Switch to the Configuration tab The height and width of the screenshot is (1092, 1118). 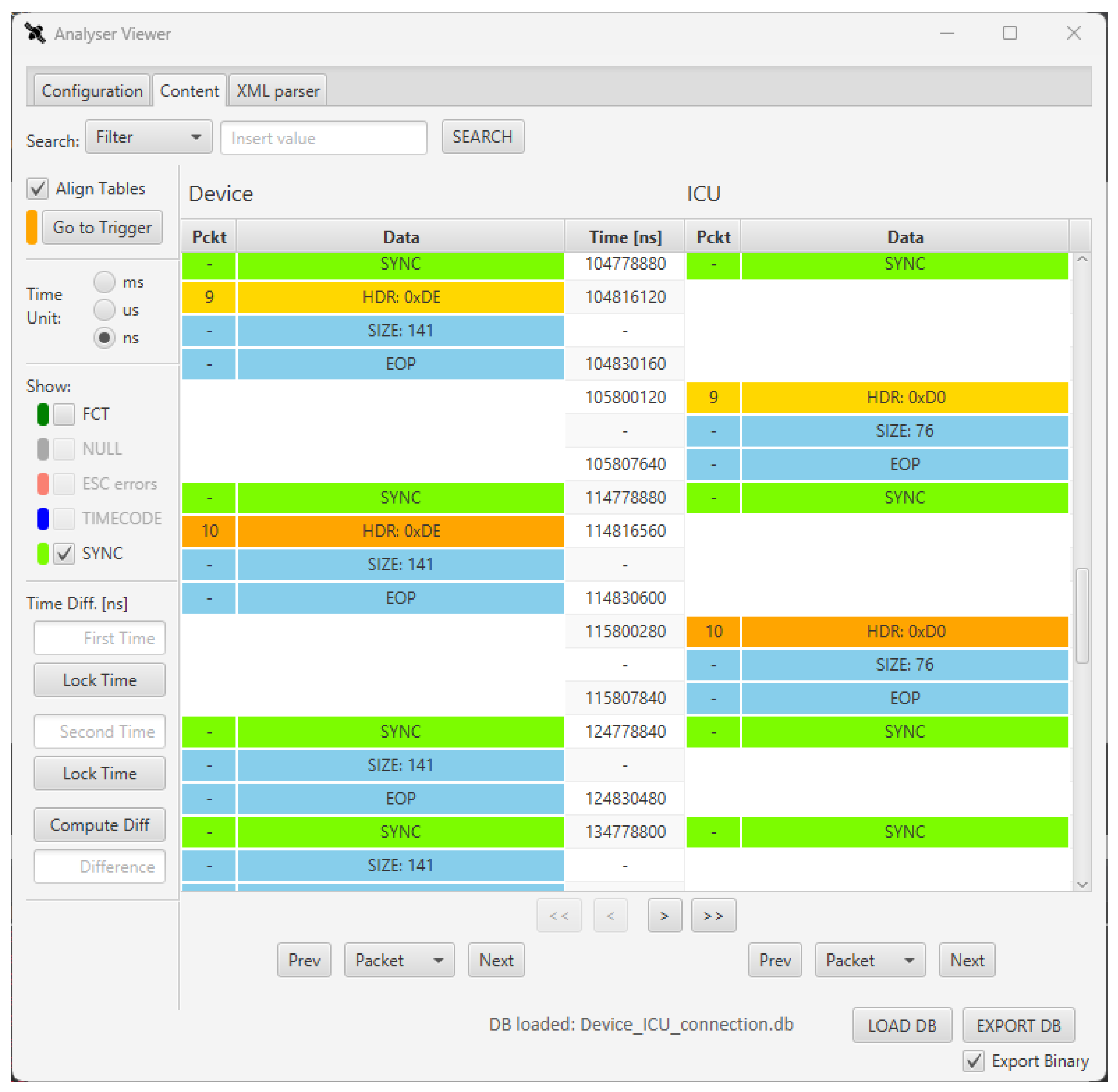pyautogui.click(x=92, y=91)
